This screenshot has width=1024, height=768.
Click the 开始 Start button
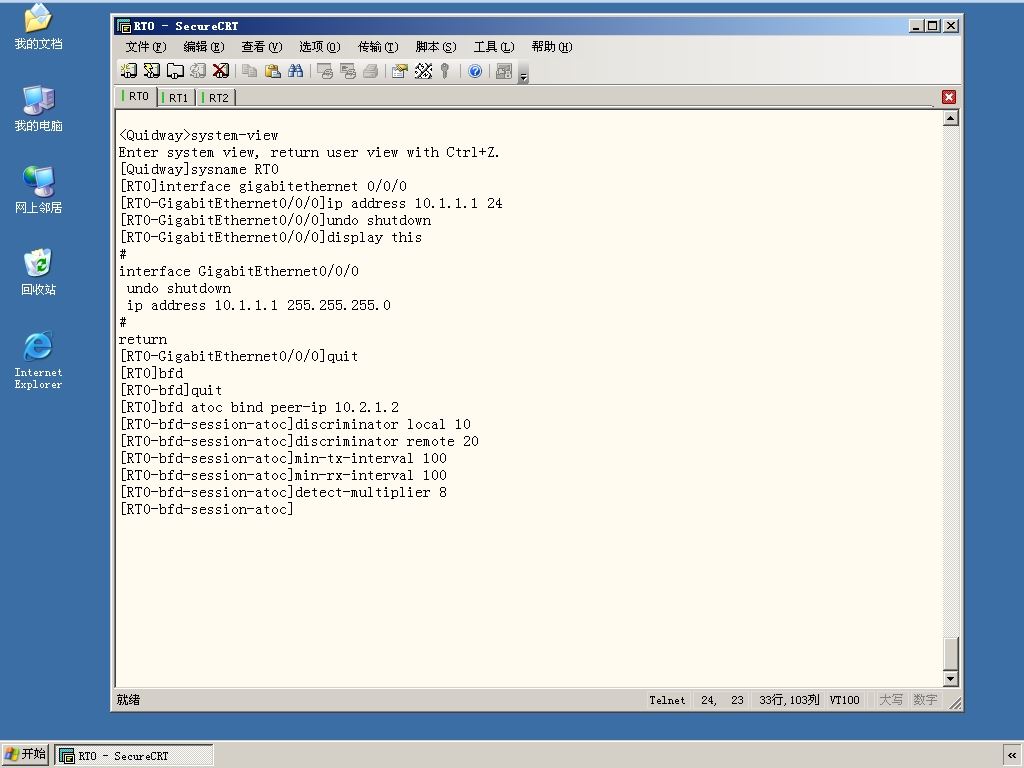click(x=25, y=754)
